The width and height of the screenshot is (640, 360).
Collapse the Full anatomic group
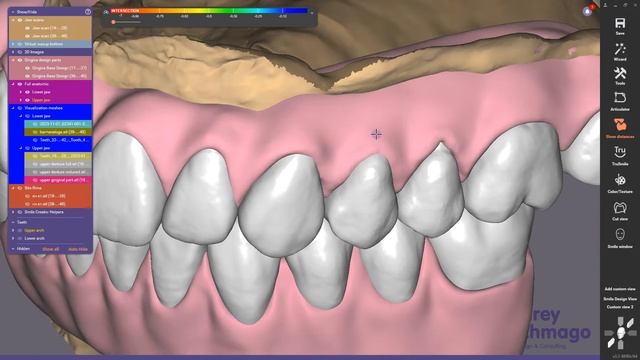pos(13,84)
